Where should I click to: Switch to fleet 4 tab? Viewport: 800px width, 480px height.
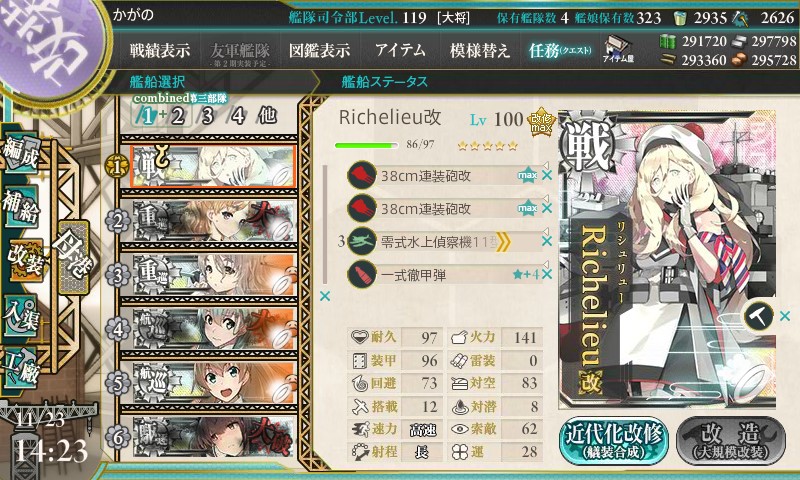click(238, 116)
